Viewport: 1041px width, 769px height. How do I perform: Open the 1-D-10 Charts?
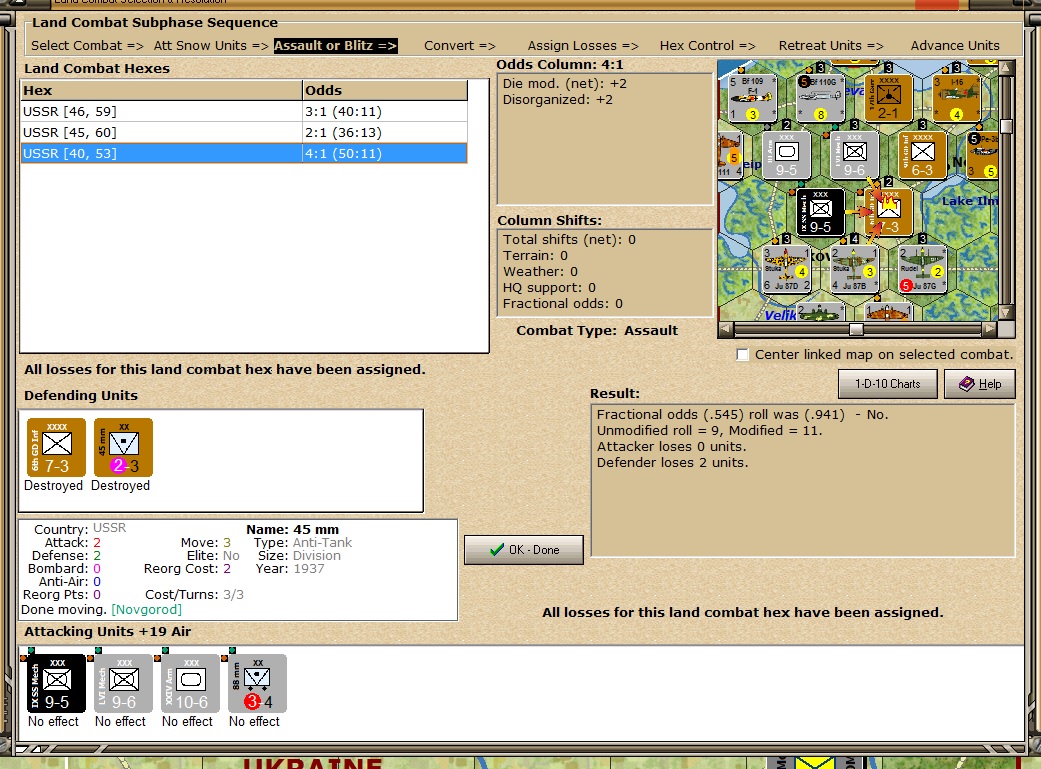(888, 384)
